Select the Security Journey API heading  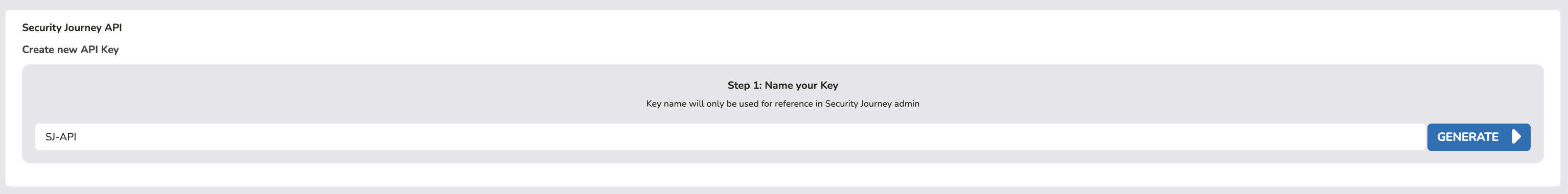72,28
